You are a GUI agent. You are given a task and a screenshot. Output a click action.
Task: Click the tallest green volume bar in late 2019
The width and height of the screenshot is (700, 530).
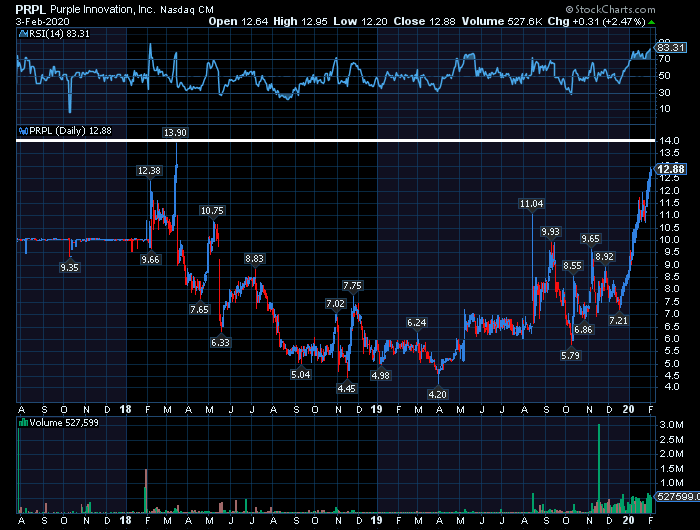tap(599, 468)
